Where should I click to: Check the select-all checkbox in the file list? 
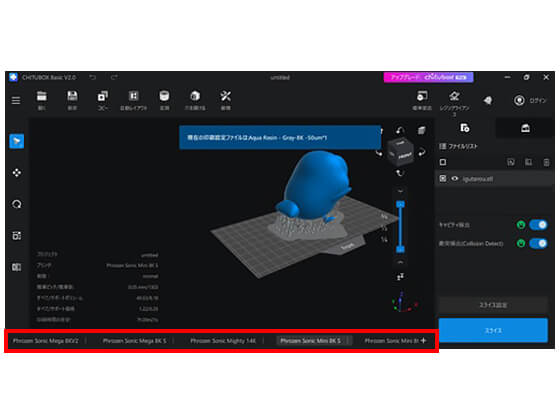[443, 162]
